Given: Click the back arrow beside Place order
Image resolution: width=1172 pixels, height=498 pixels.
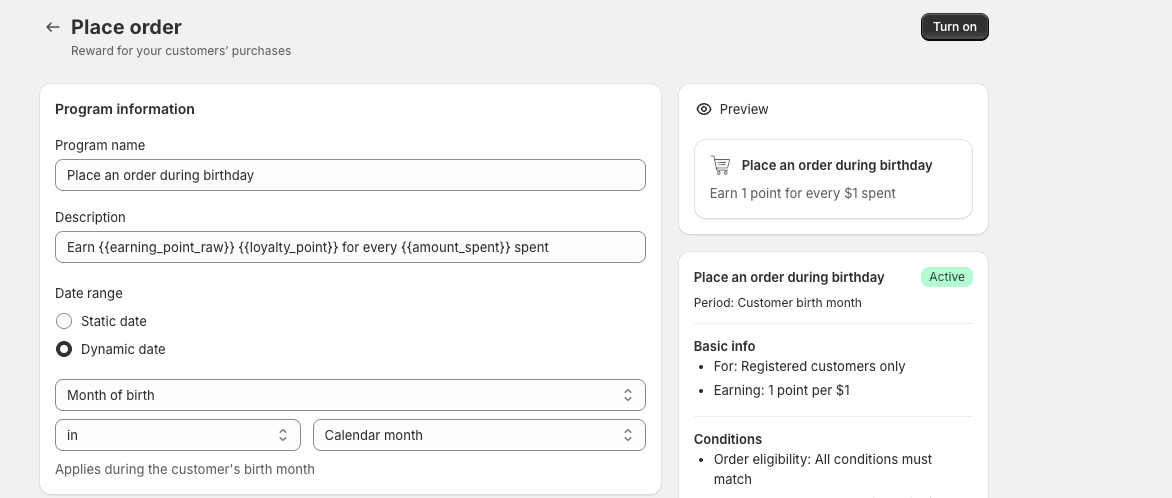Looking at the screenshot, I should pyautogui.click(x=52, y=27).
